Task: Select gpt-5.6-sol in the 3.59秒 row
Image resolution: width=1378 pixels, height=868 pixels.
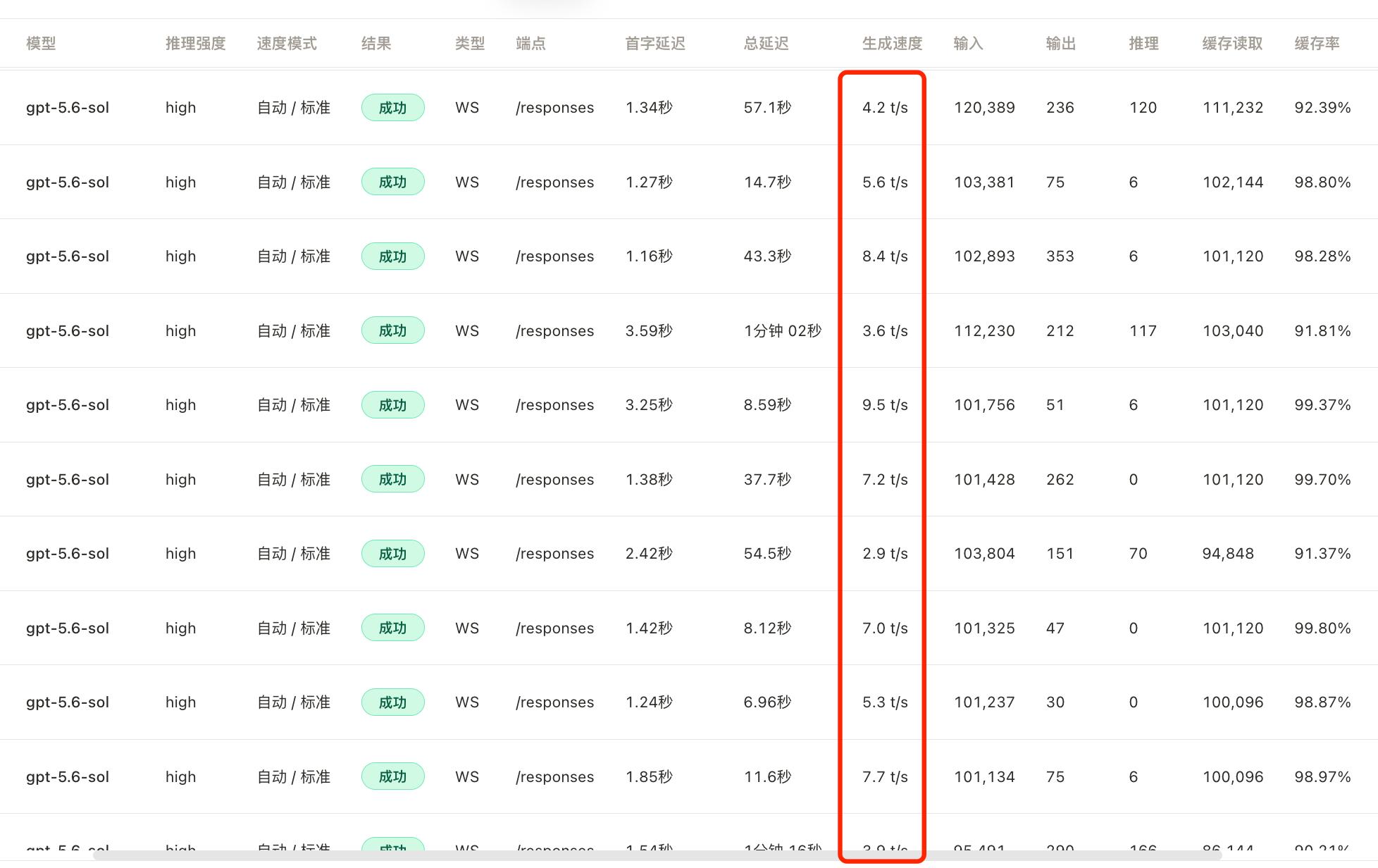Action: (68, 331)
